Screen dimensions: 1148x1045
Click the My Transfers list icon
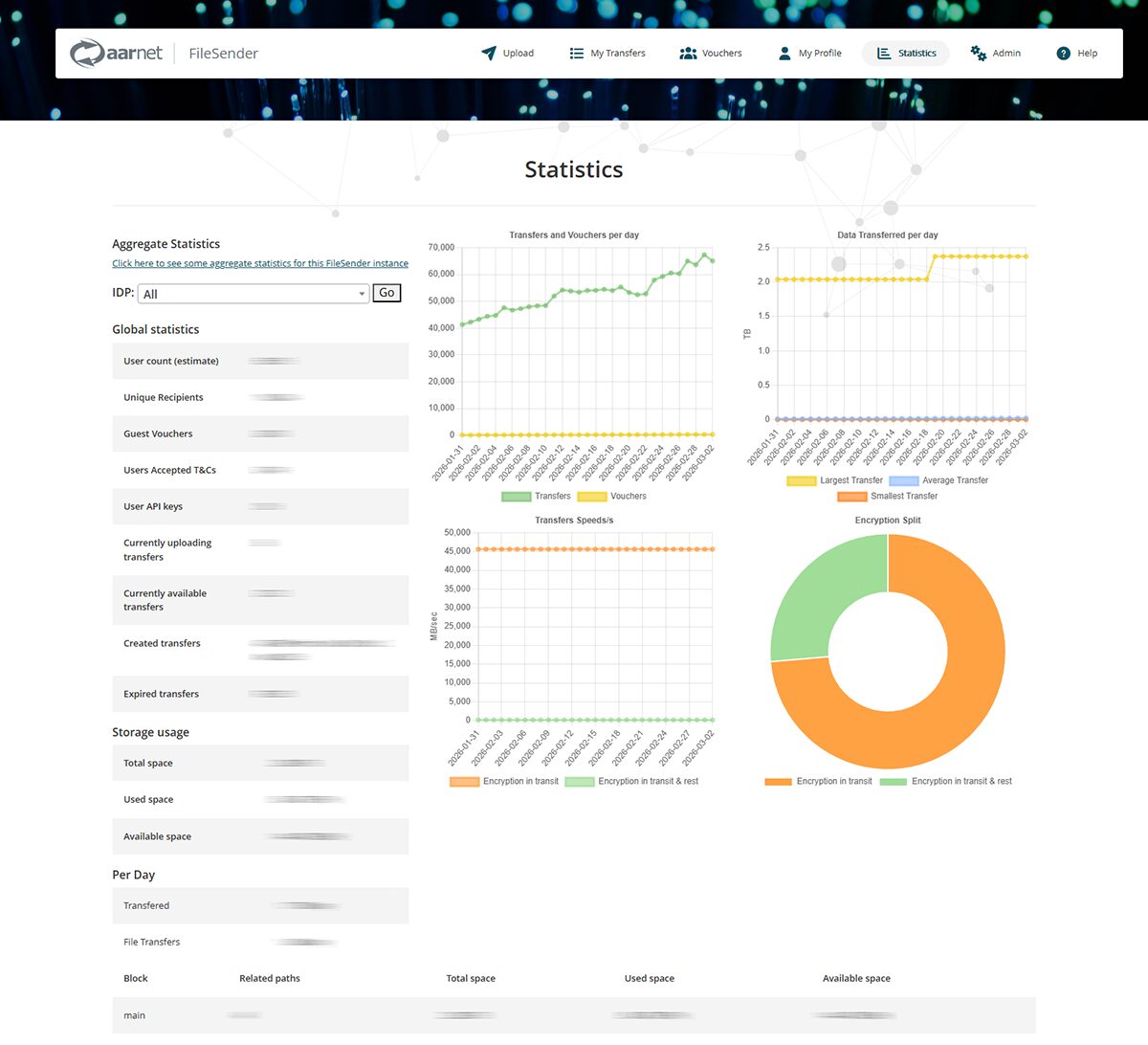[x=576, y=54]
